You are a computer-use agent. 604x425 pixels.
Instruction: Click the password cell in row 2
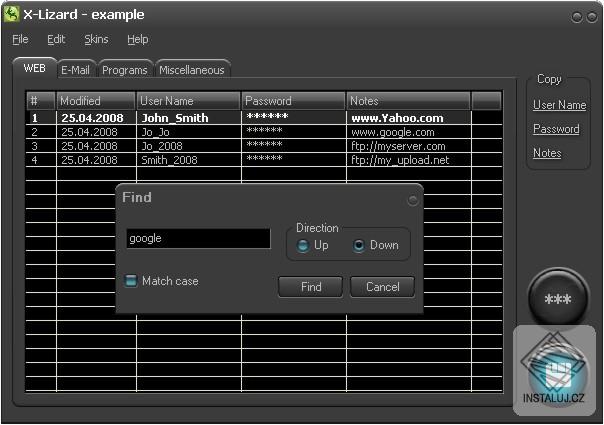coord(294,132)
